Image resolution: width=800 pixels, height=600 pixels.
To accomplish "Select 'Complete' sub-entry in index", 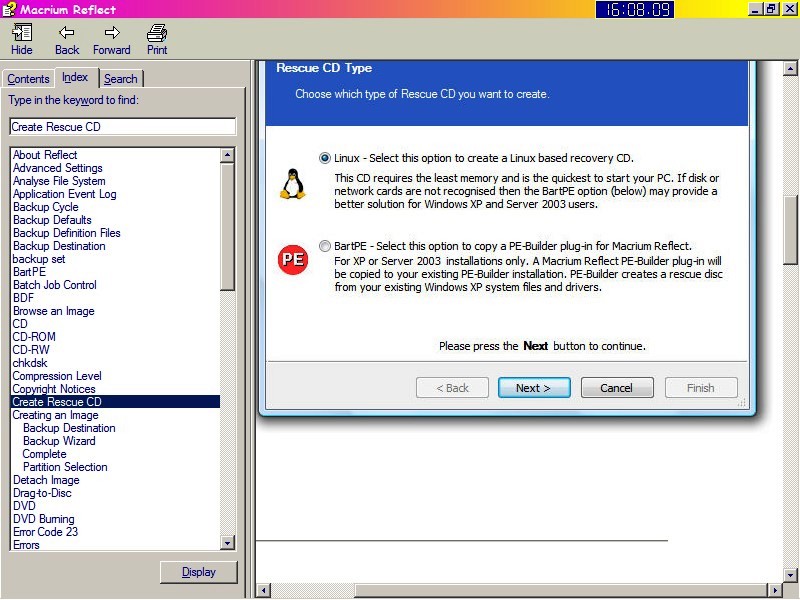I will [x=44, y=454].
